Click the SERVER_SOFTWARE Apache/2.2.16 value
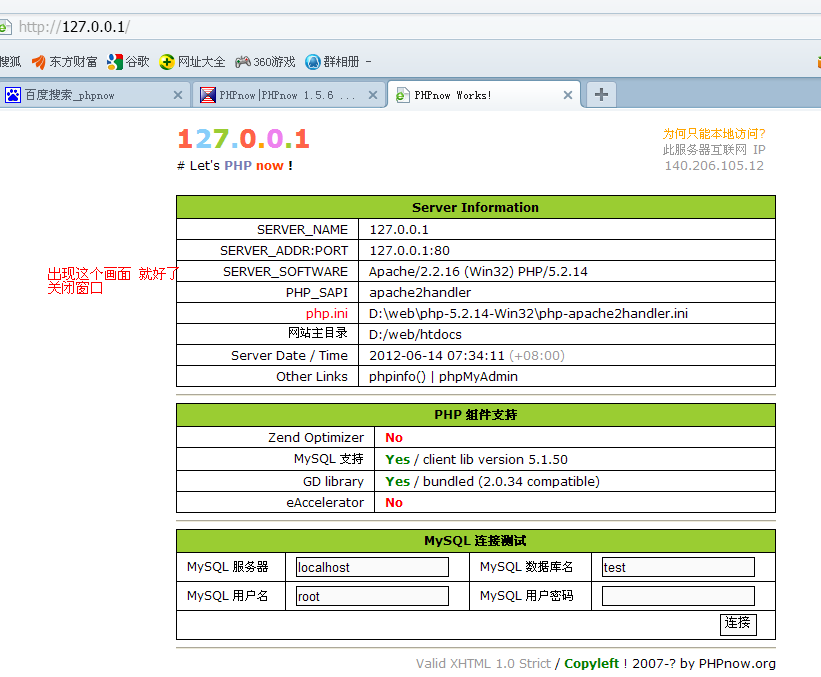The image size is (821, 677). (478, 271)
